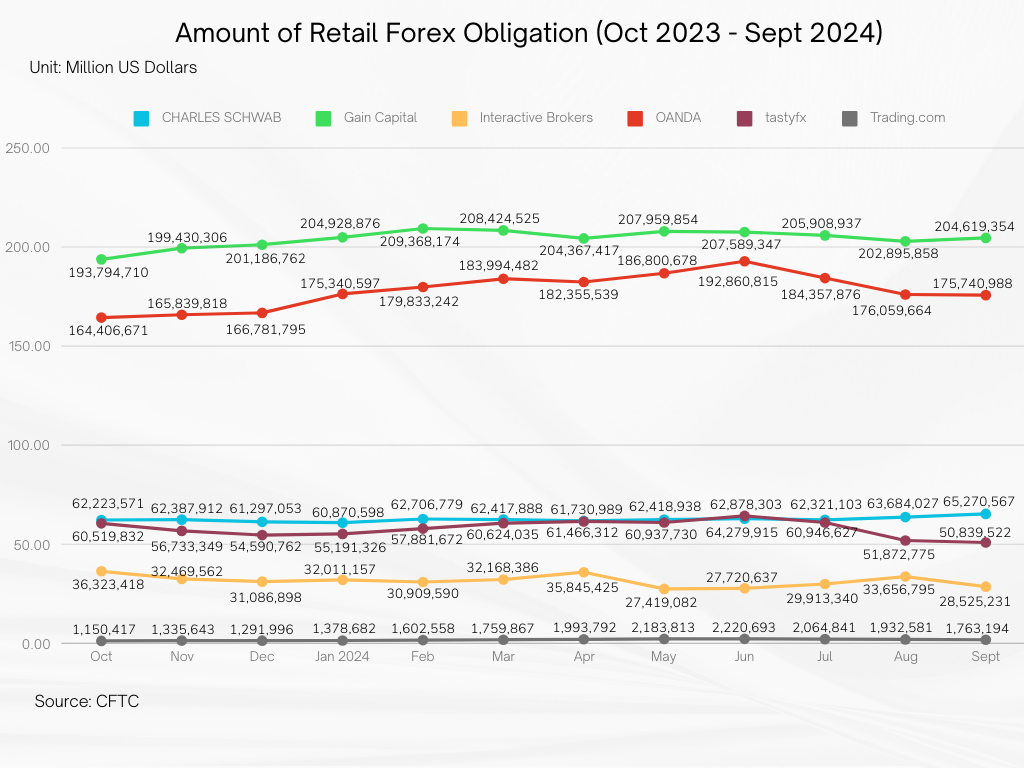Image resolution: width=1024 pixels, height=768 pixels.
Task: Click the green Gain Capital legend swatch
Action: tap(323, 118)
